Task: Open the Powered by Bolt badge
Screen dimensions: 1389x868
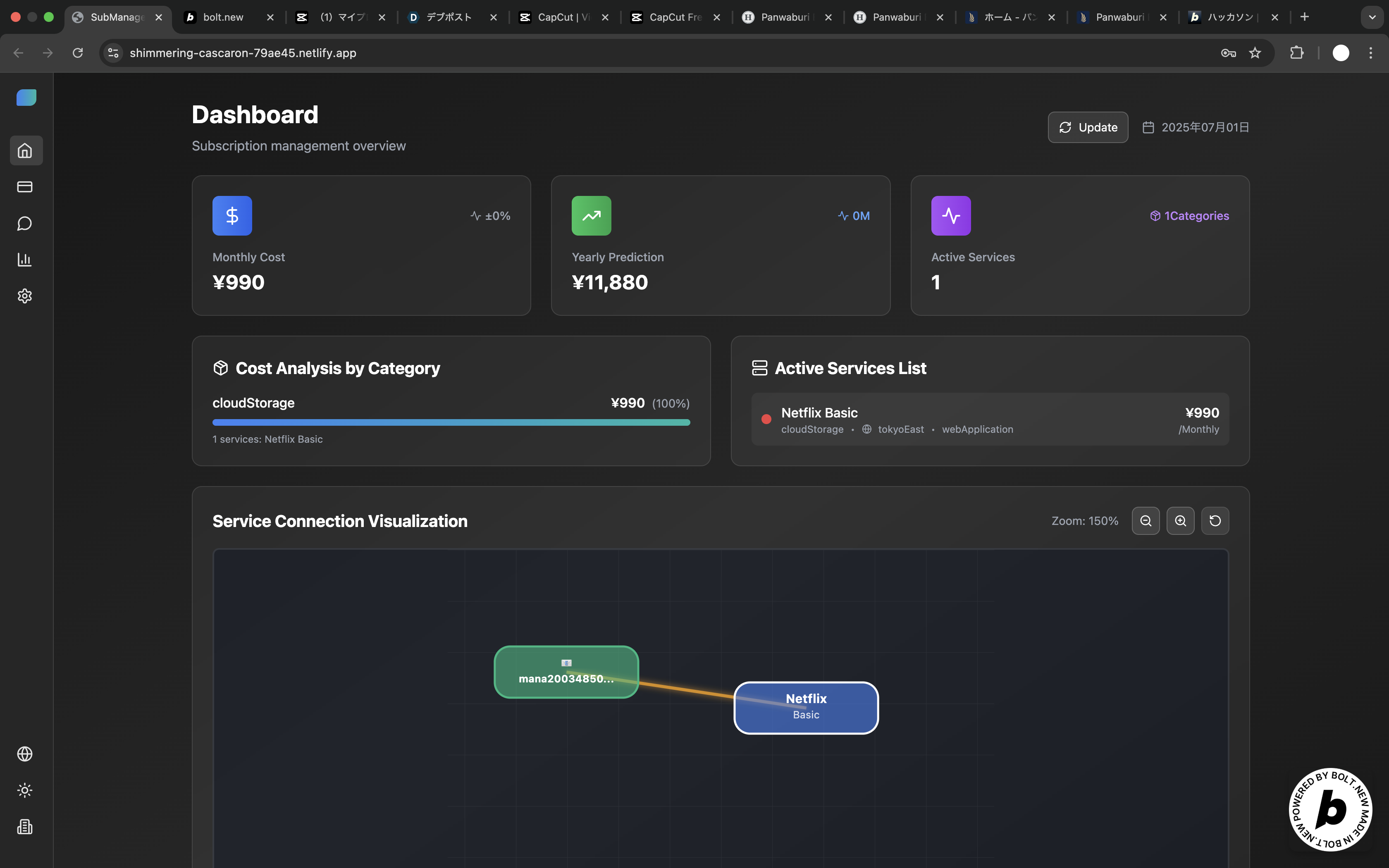Action: coord(1330,809)
